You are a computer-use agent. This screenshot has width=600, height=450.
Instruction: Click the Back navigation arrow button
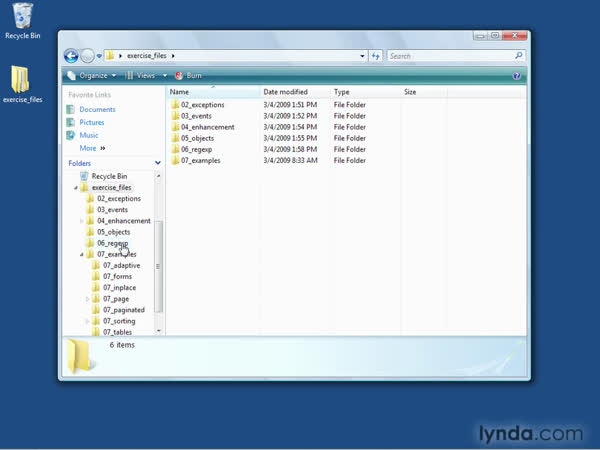[x=71, y=56]
